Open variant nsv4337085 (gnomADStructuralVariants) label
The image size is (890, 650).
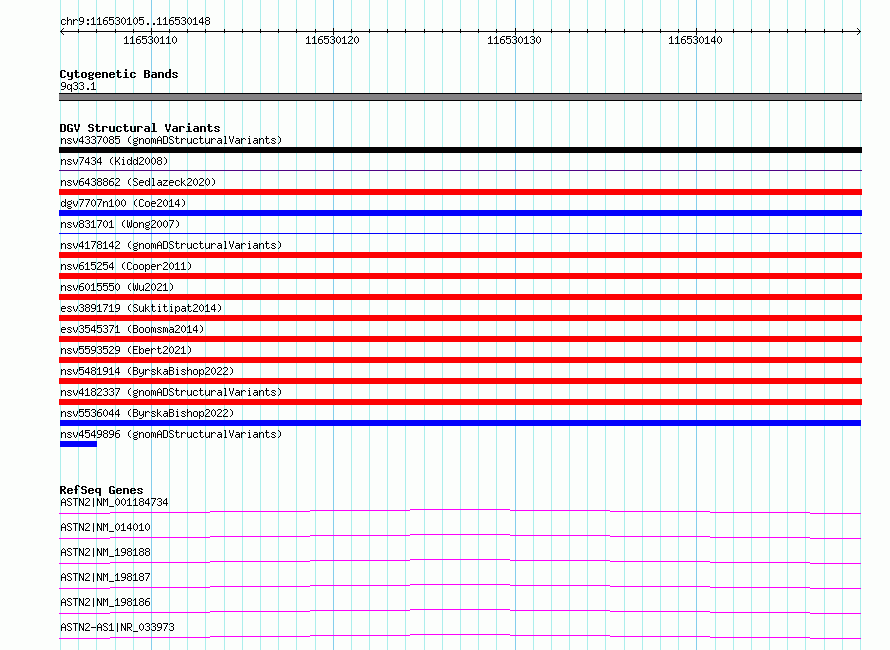(x=171, y=140)
